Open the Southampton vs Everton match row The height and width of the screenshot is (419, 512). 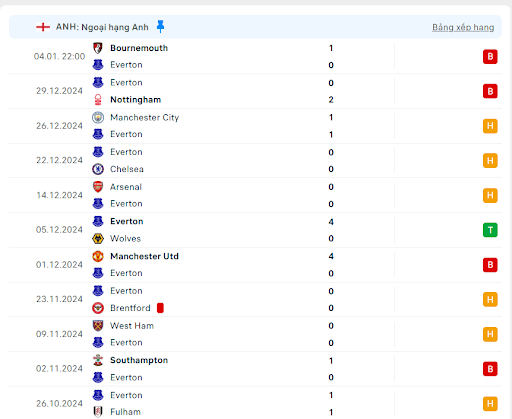coord(255,369)
